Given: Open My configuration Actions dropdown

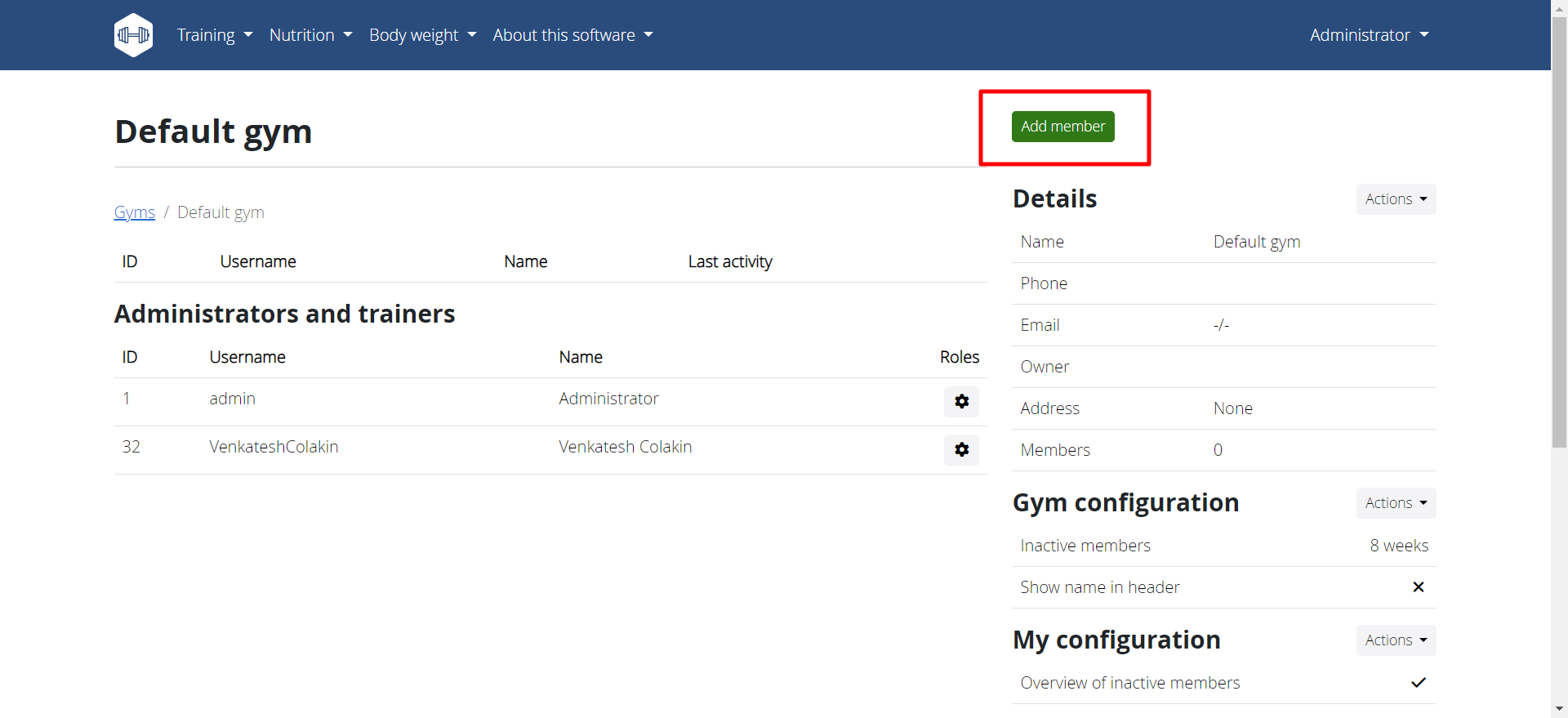Looking at the screenshot, I should click(1395, 640).
